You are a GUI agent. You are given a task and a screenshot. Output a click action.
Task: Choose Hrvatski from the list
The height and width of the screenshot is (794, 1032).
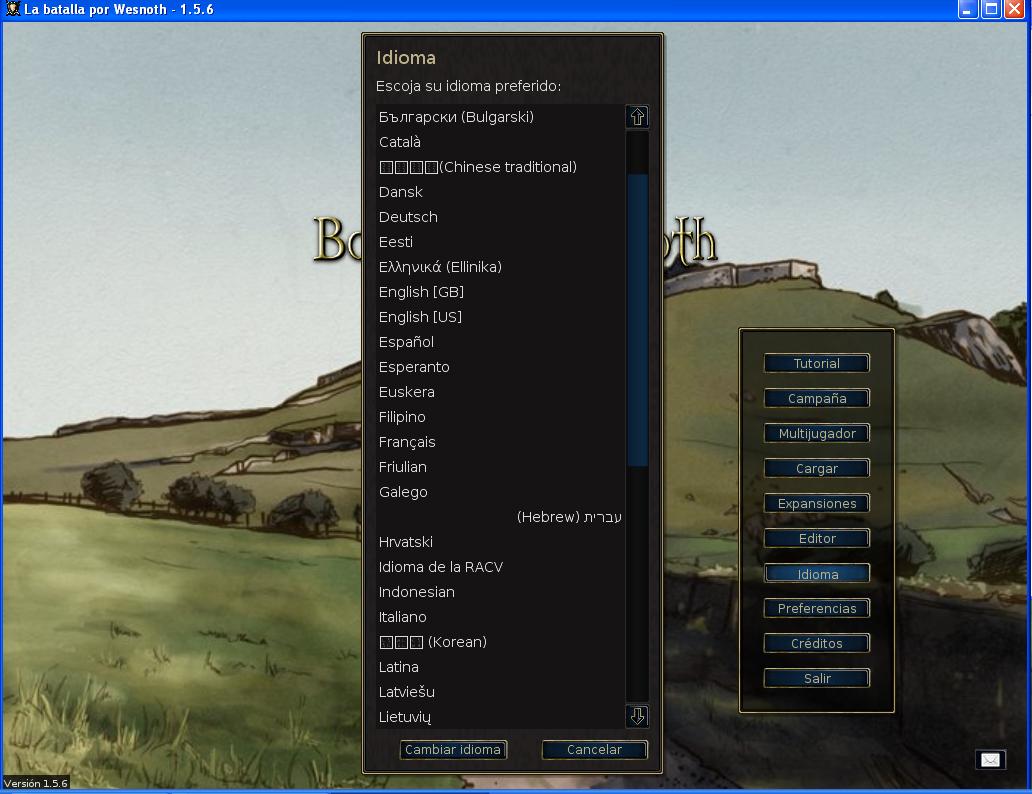500,543
